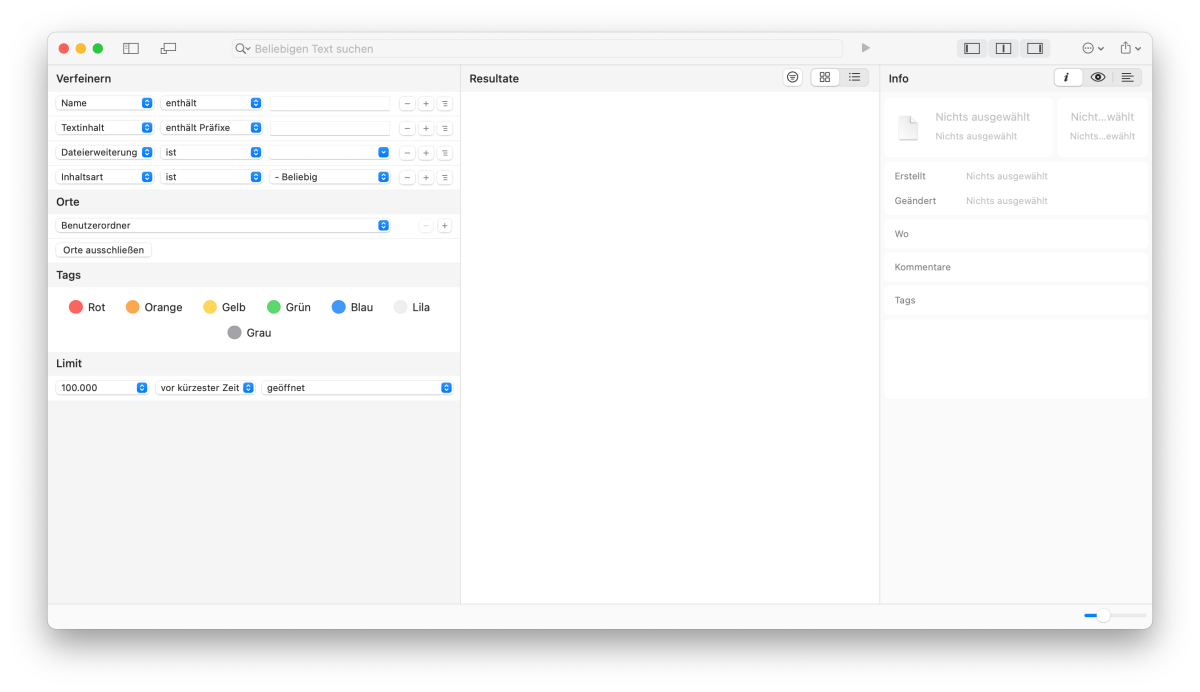Open the Dateierweiterung row options menu

click(445, 153)
